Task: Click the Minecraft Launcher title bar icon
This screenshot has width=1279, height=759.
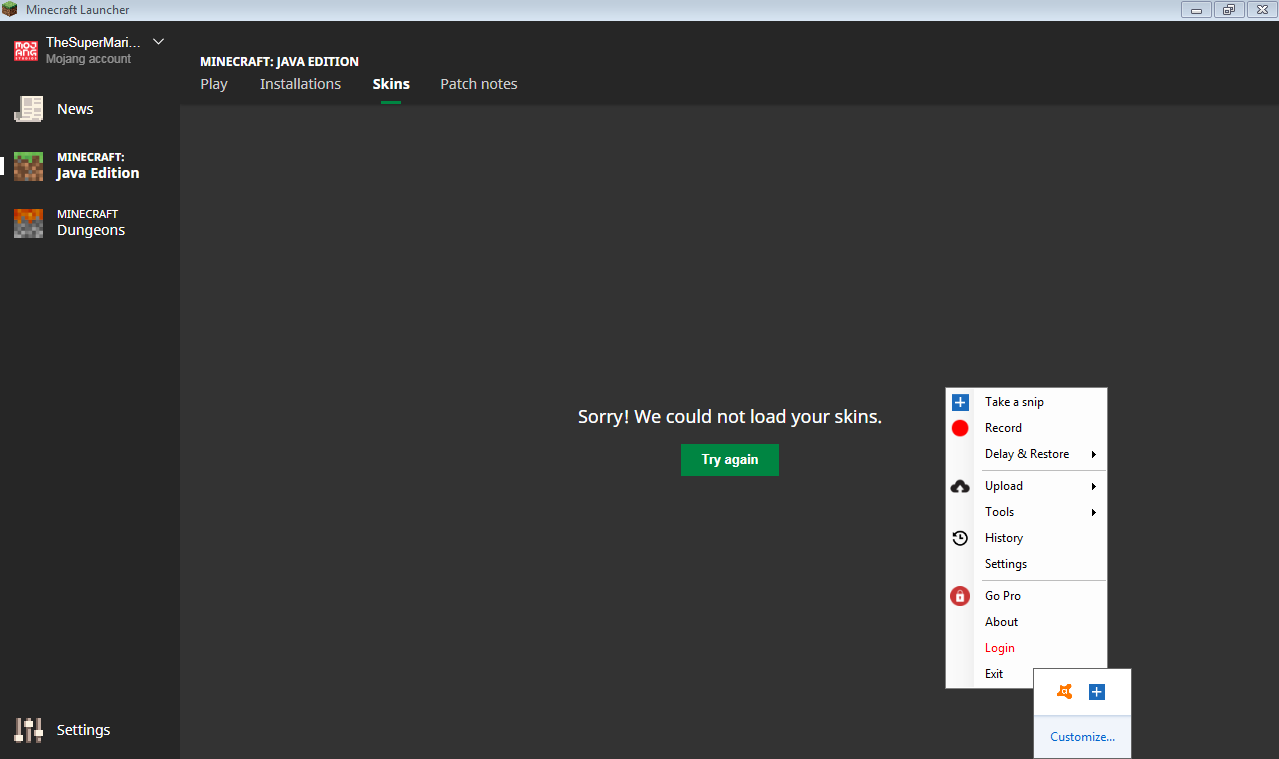Action: point(10,10)
